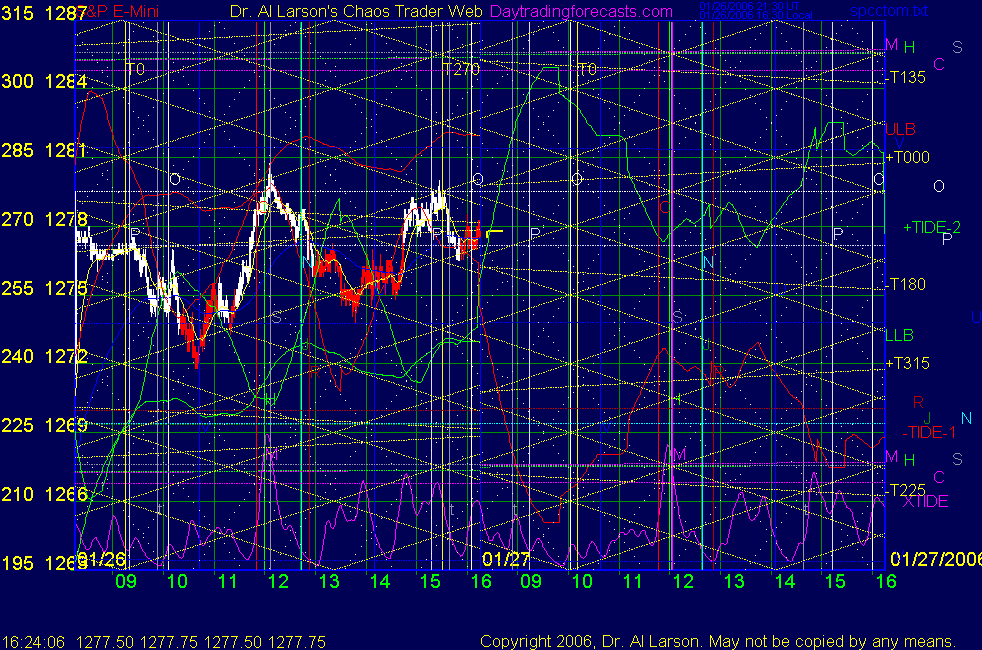This screenshot has height=650, width=982.
Task: Click the red -TIDE-1 label
Action: coord(929,432)
